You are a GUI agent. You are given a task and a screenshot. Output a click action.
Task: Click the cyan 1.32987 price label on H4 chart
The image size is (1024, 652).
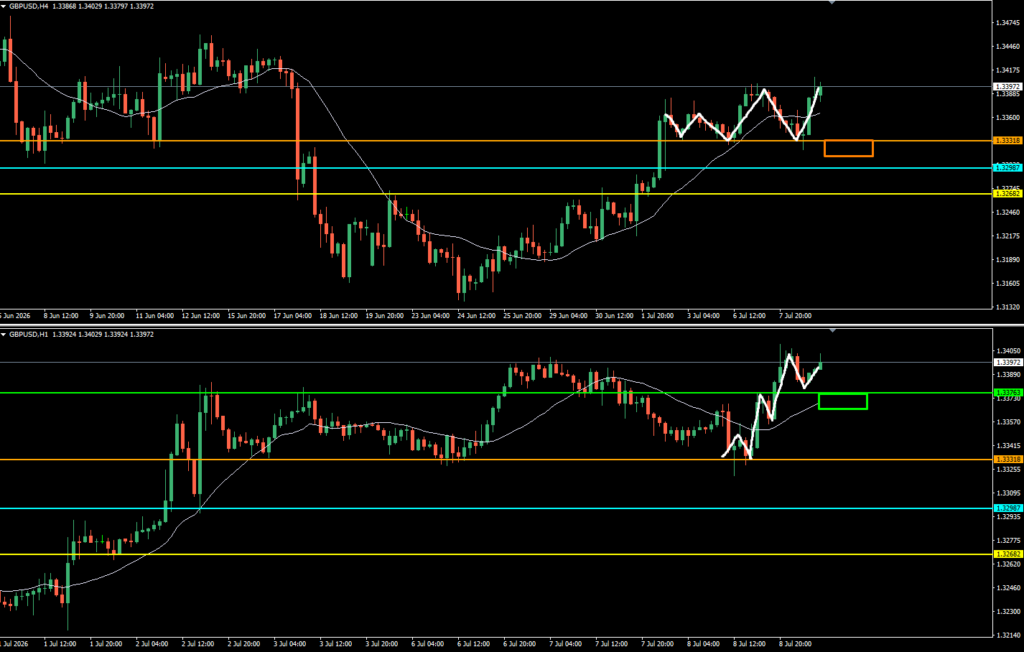tap(1007, 168)
